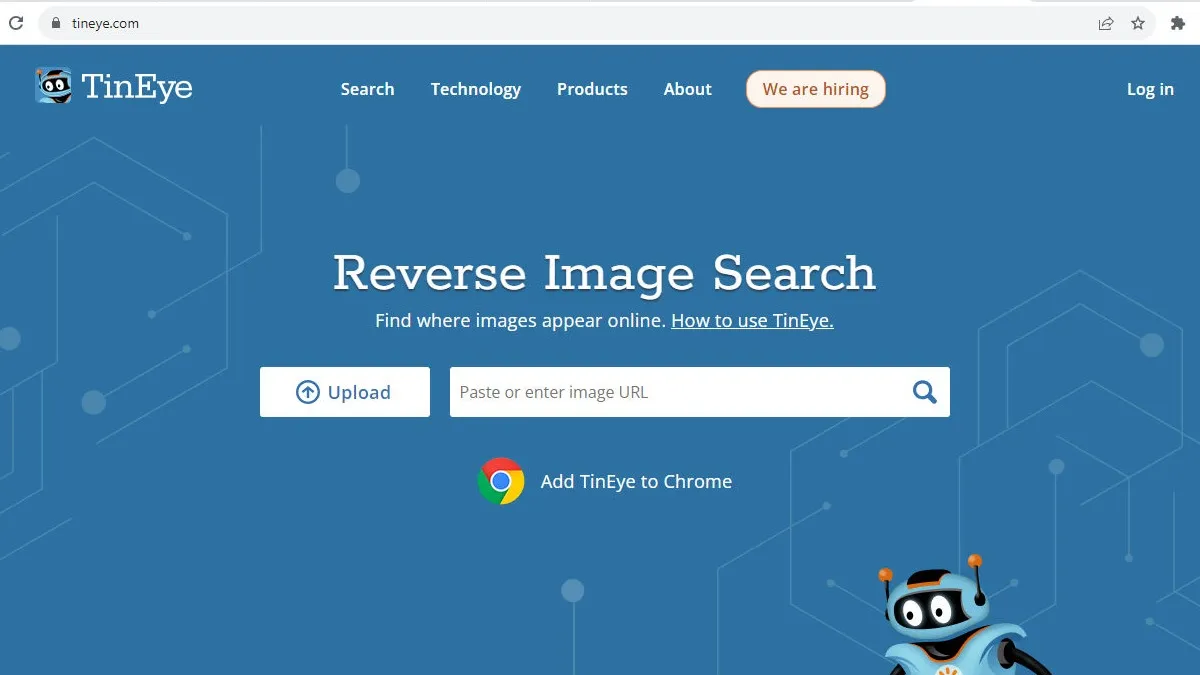The height and width of the screenshot is (675, 1200).
Task: Open the Search nav menu item
Action: [367, 89]
